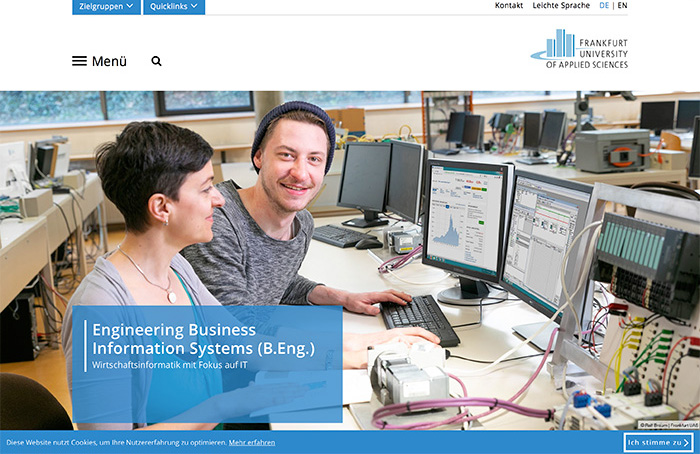This screenshot has width=700, height=454.
Task: Click the arrow icon on the cookie consent button
Action: [x=686, y=442]
